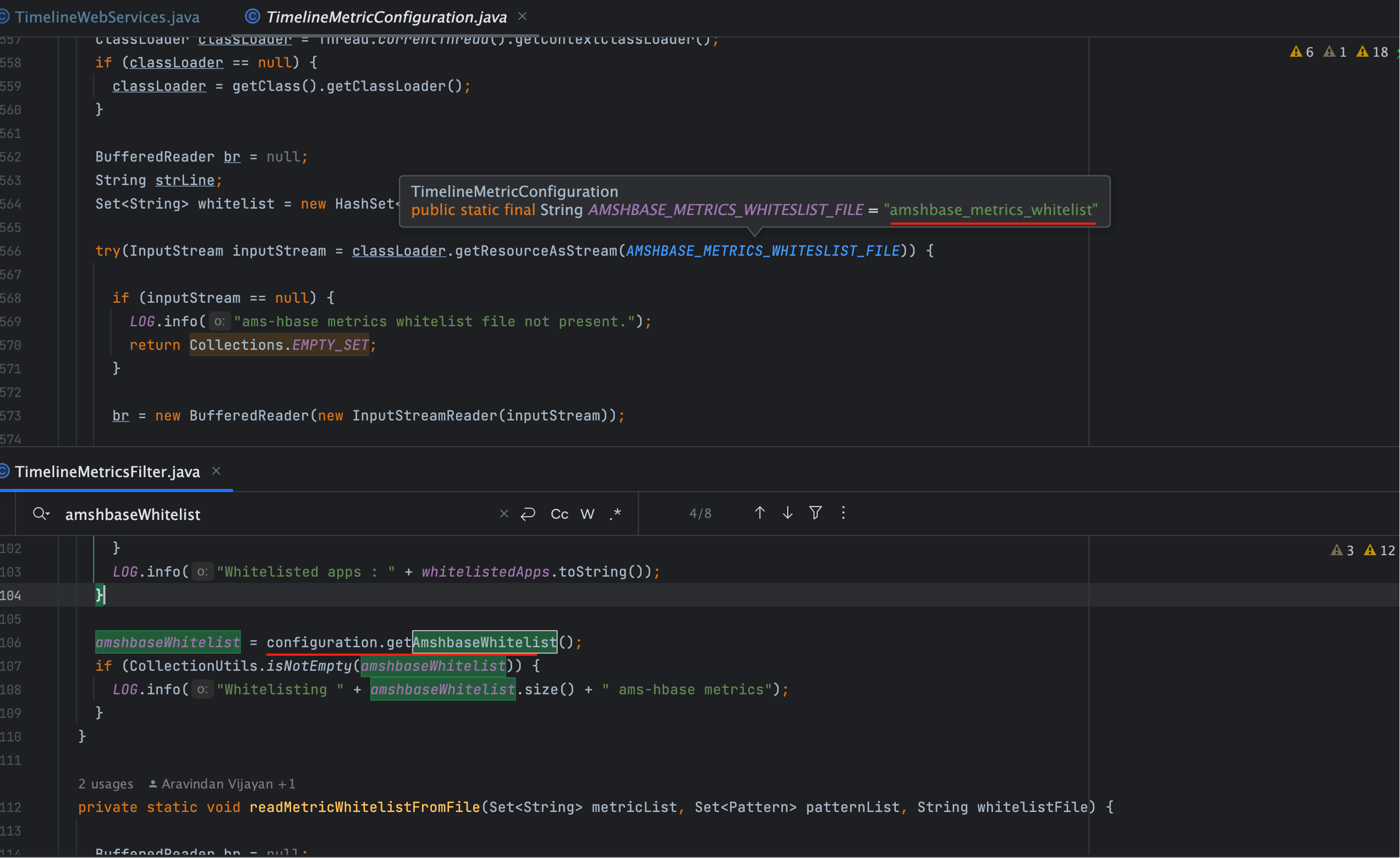1400x858 pixels.
Task: Click author Aravindan Vijayan +1 hint
Action: (x=222, y=784)
